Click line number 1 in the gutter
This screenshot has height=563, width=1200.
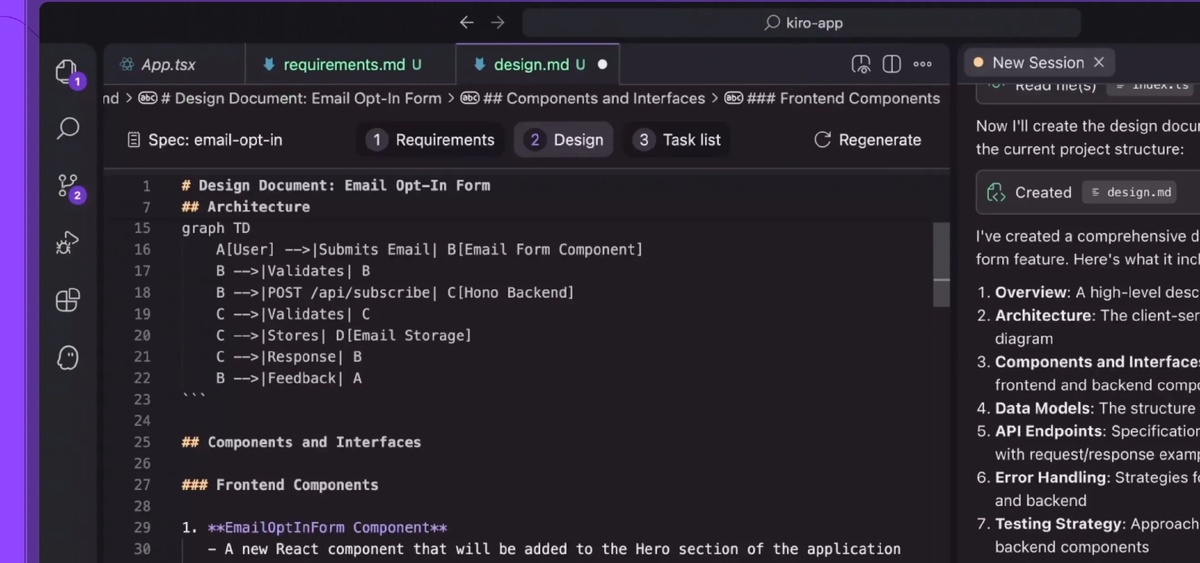pyautogui.click(x=146, y=185)
